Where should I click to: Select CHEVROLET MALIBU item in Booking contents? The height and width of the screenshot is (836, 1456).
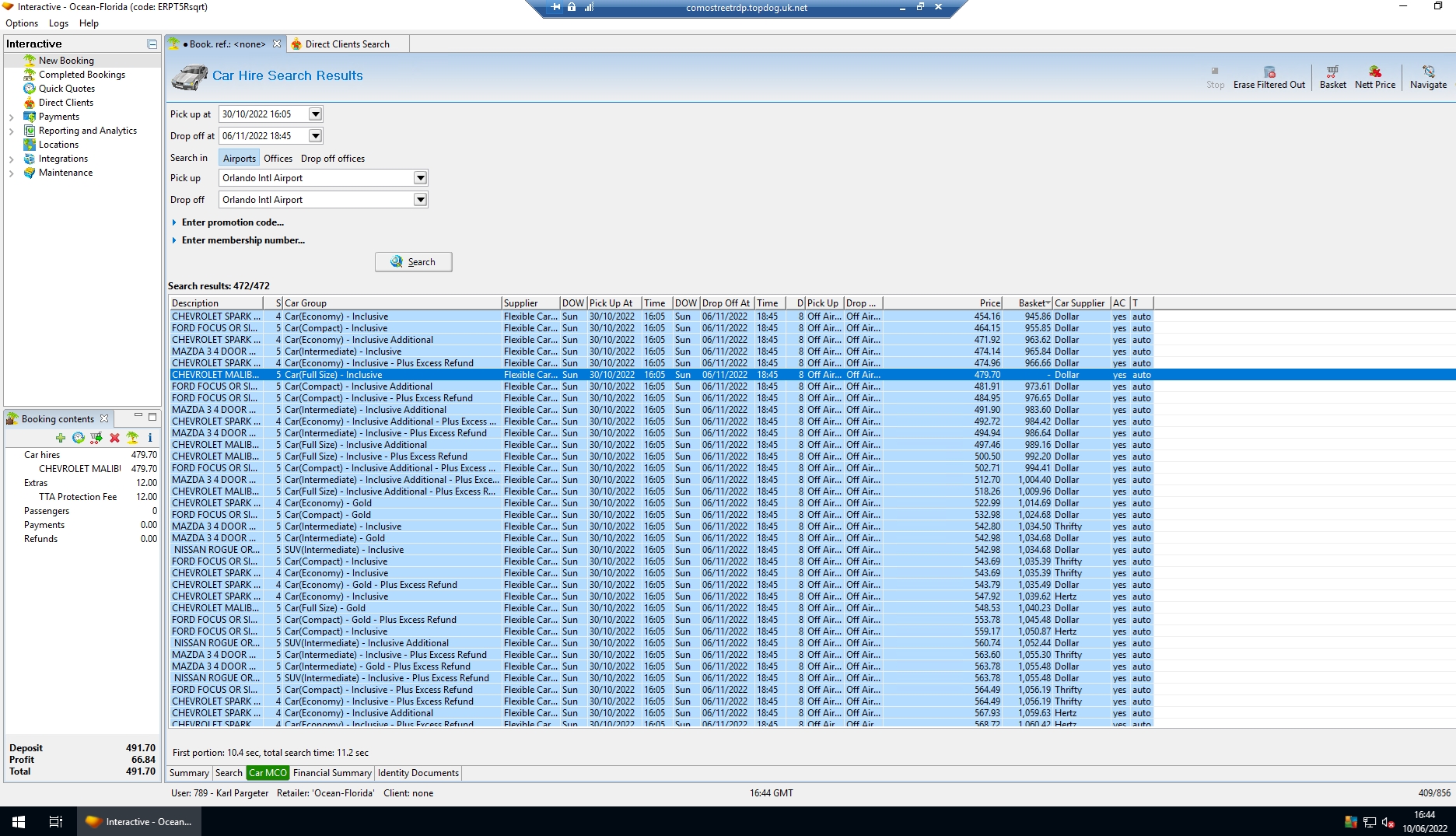tap(81, 469)
